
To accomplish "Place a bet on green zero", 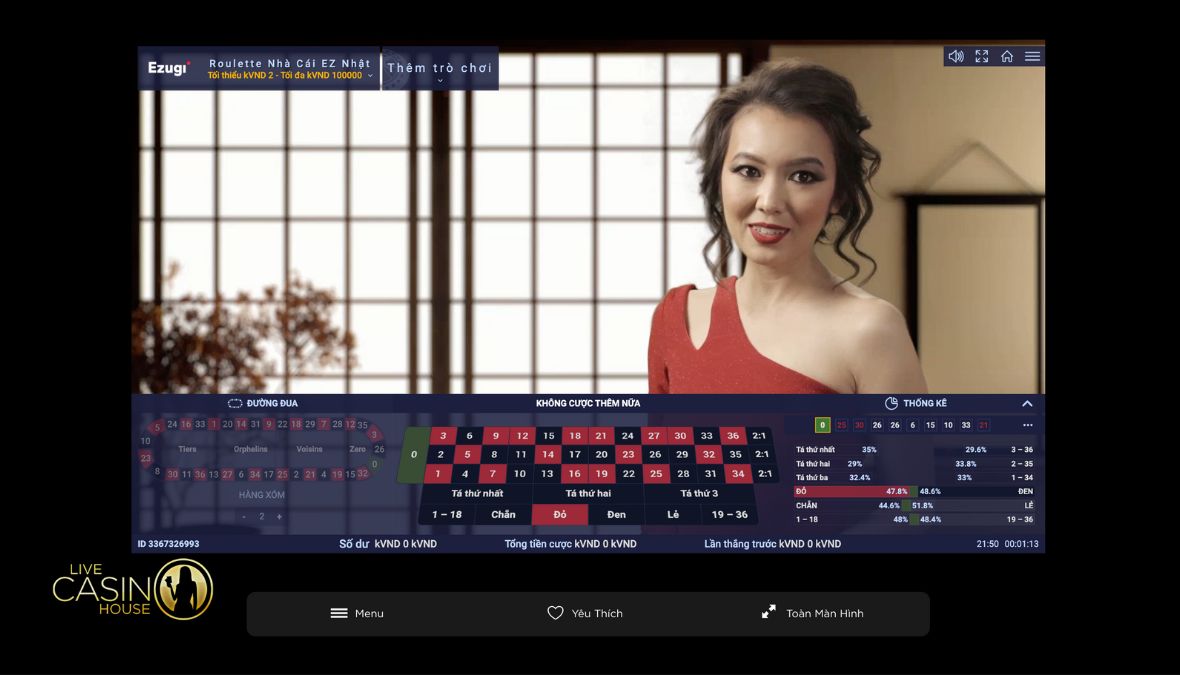I will [x=414, y=455].
